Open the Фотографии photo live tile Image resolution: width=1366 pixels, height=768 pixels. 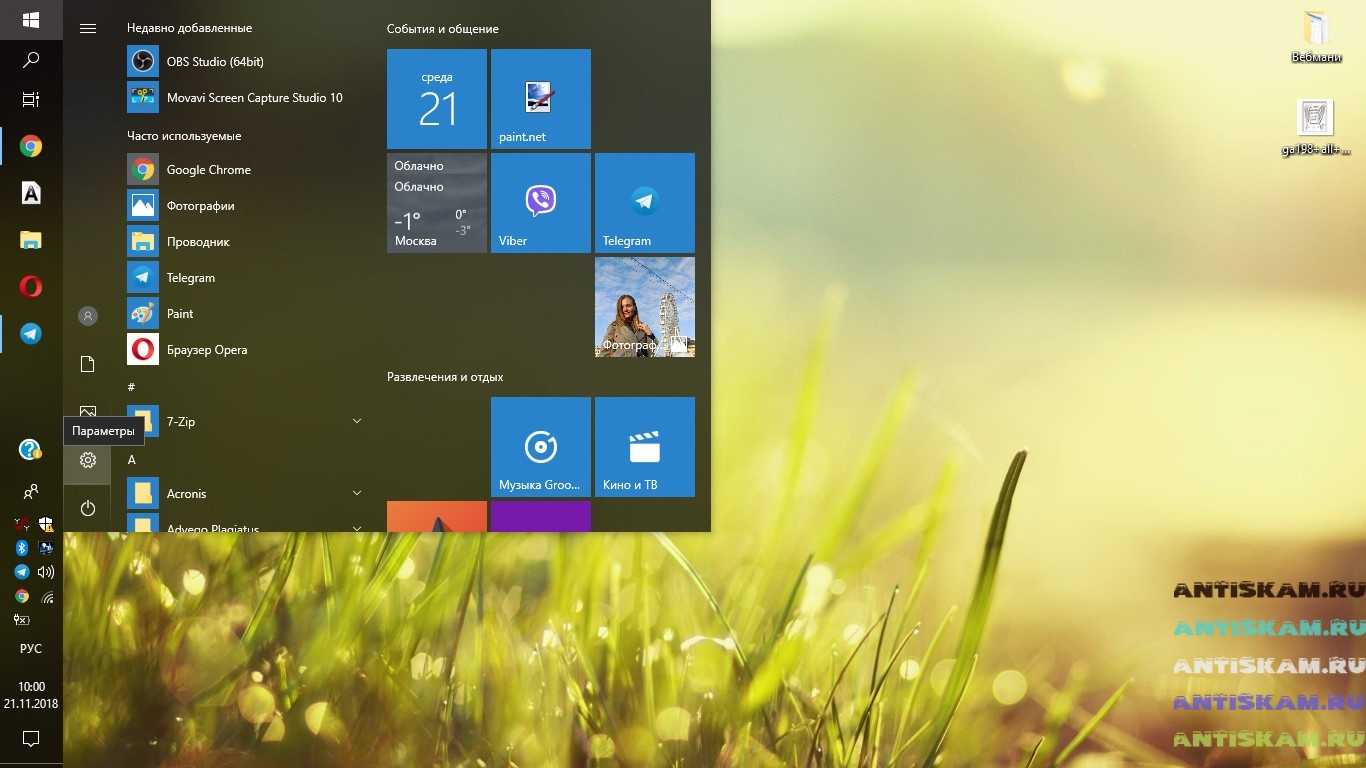coord(644,307)
